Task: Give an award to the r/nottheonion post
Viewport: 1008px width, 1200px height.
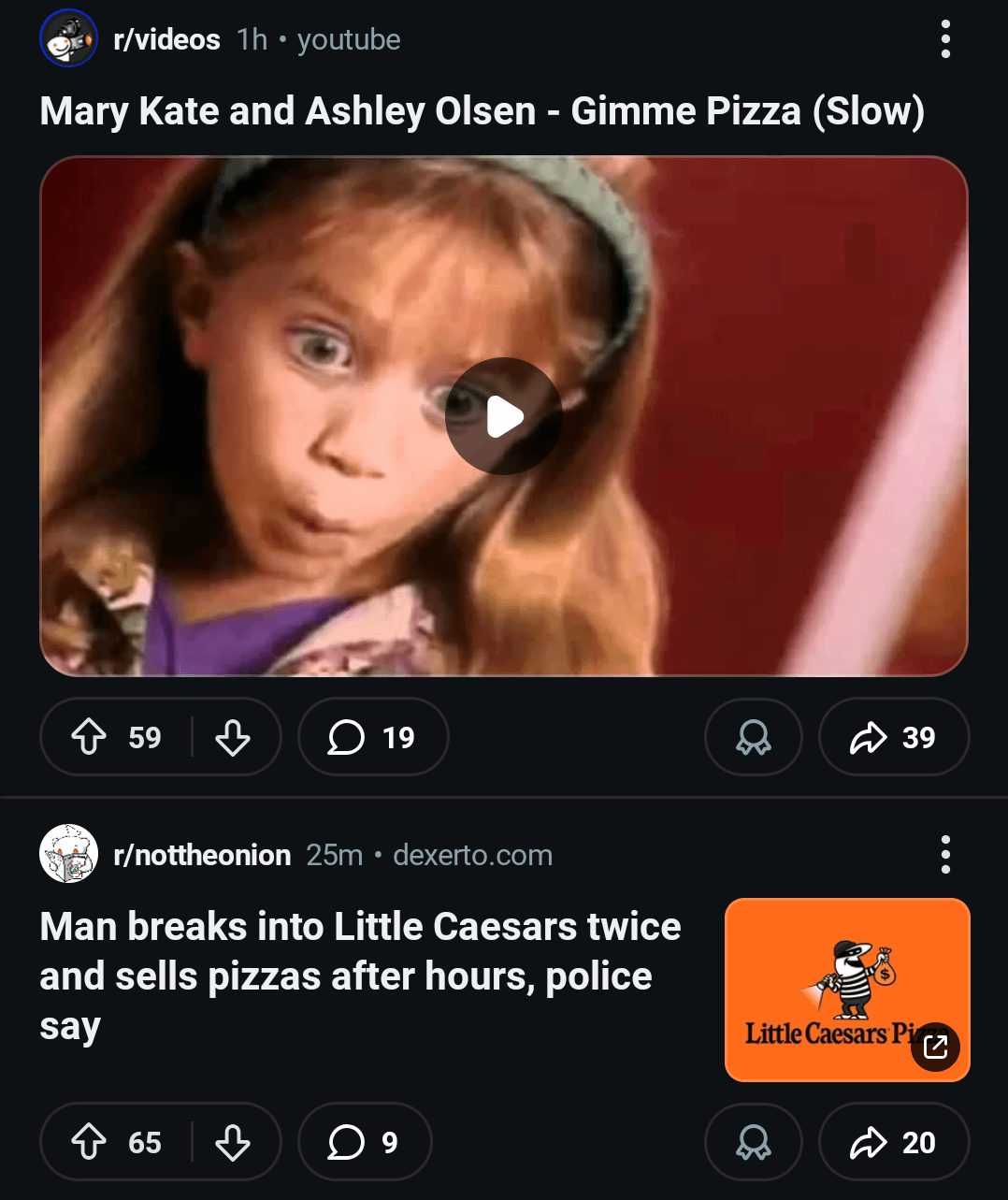Action: pos(753,1142)
